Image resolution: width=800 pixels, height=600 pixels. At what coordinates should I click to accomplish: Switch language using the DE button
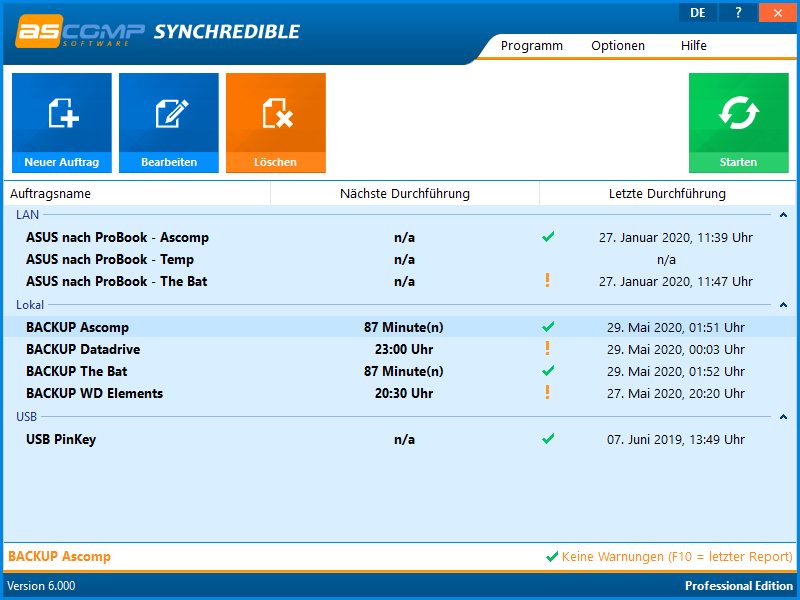tap(697, 13)
